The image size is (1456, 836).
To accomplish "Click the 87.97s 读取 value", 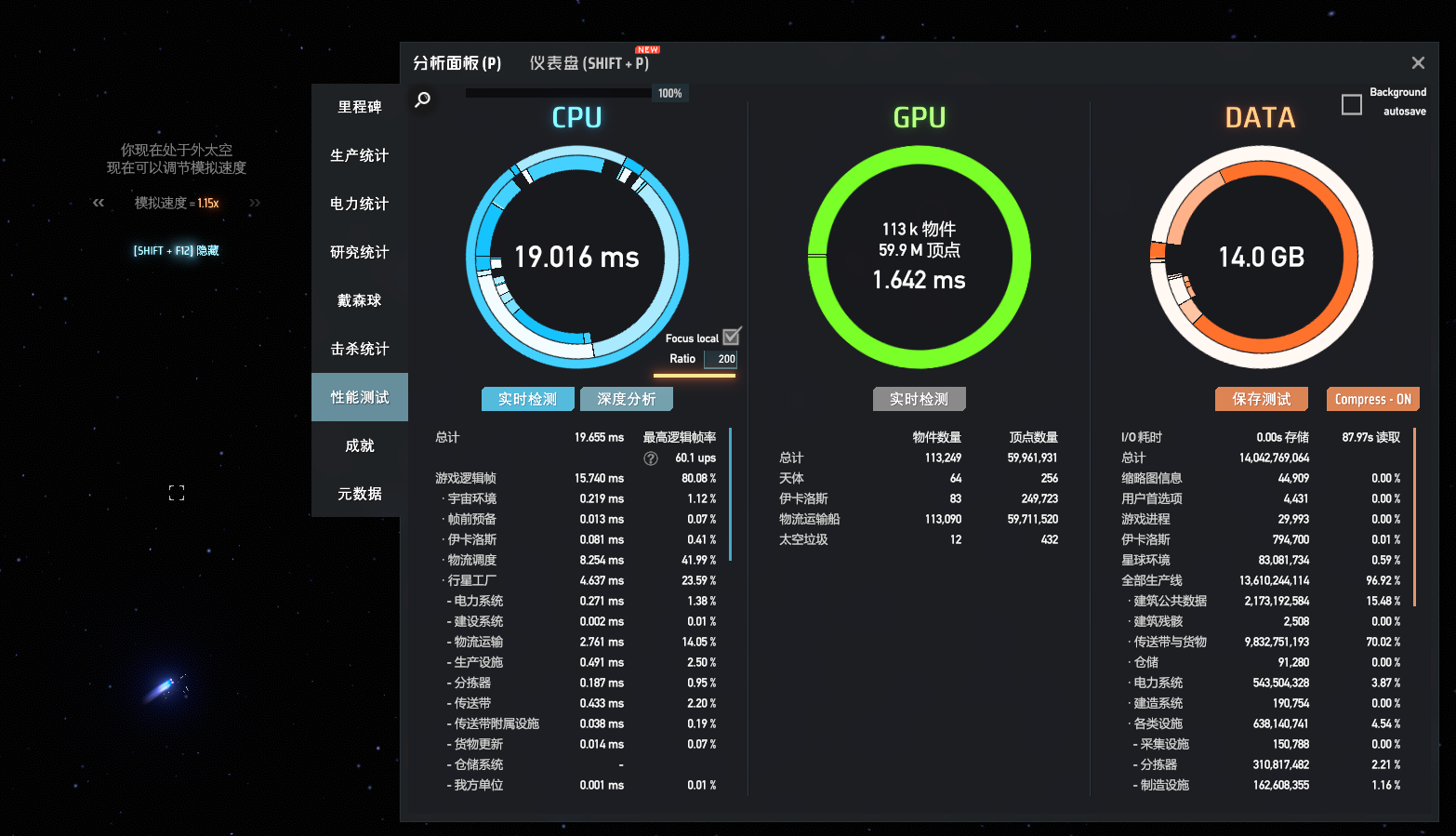I will pos(1371,437).
